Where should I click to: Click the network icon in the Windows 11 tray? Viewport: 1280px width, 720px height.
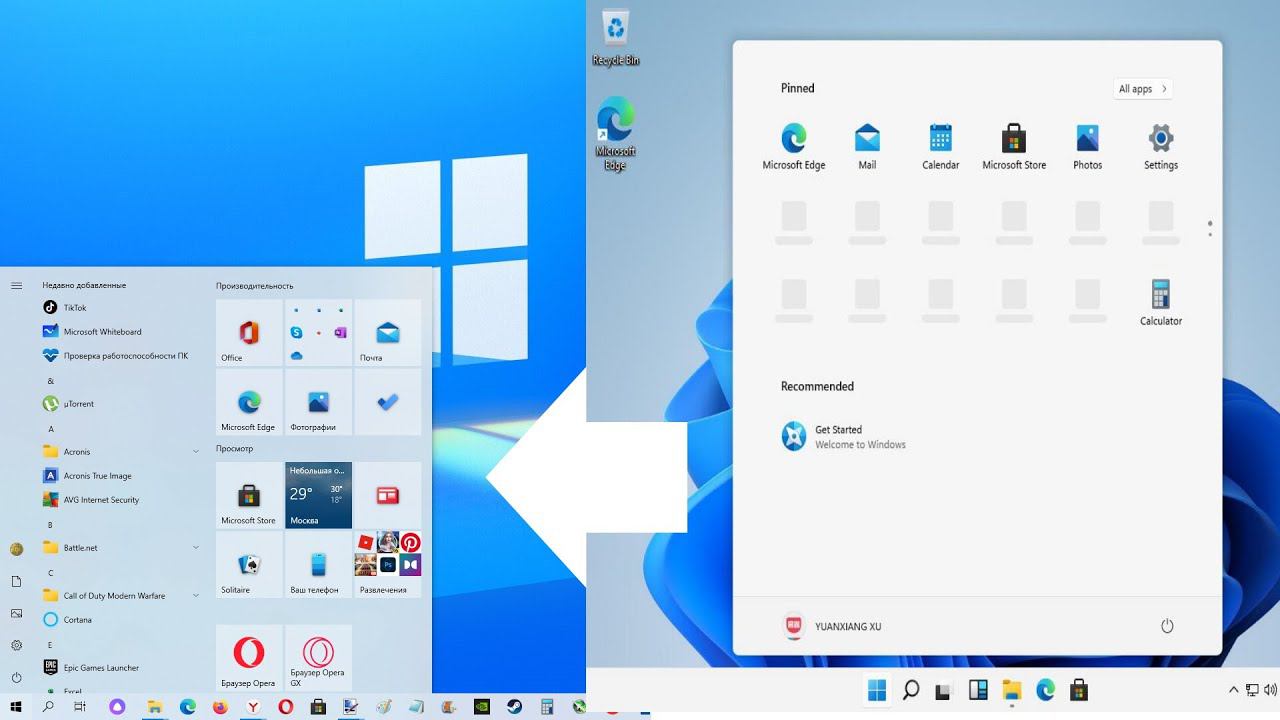coord(1252,689)
